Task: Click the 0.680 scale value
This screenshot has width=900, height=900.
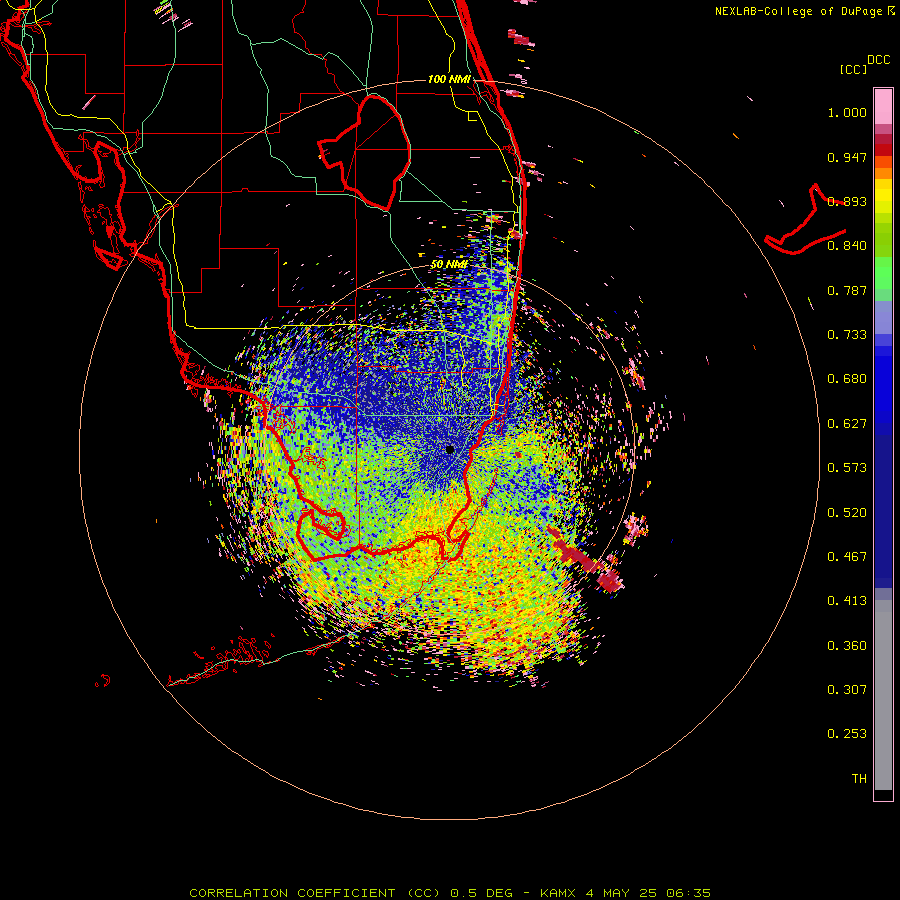Action: (x=847, y=379)
